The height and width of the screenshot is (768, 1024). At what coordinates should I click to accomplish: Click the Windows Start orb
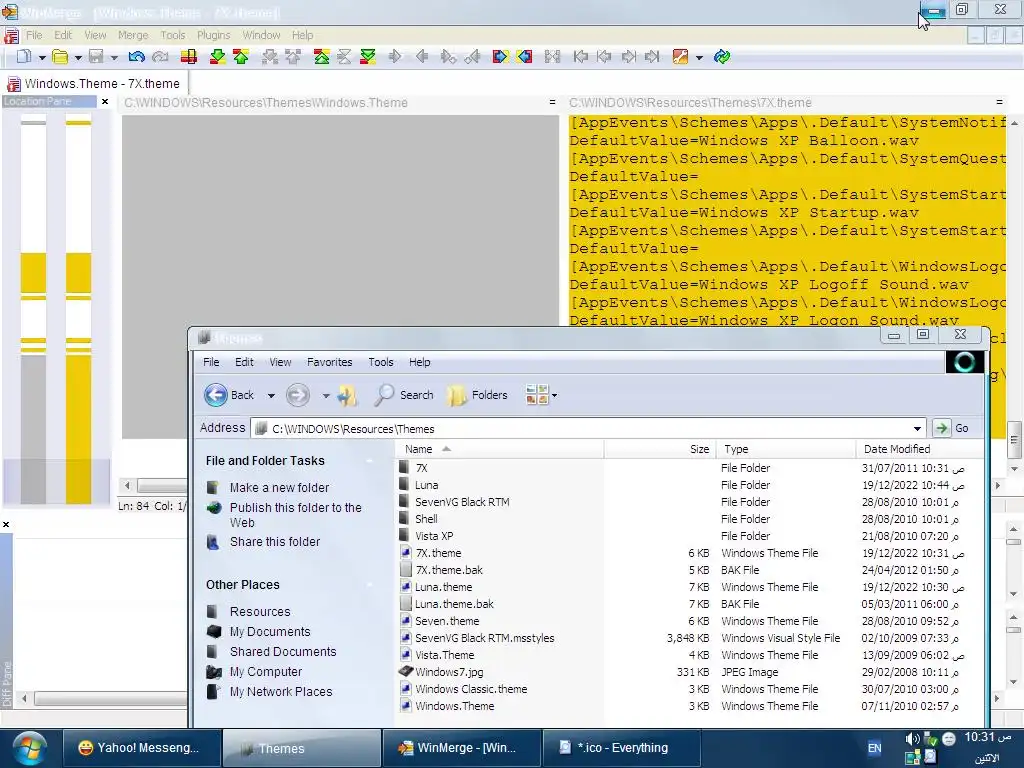tap(29, 748)
